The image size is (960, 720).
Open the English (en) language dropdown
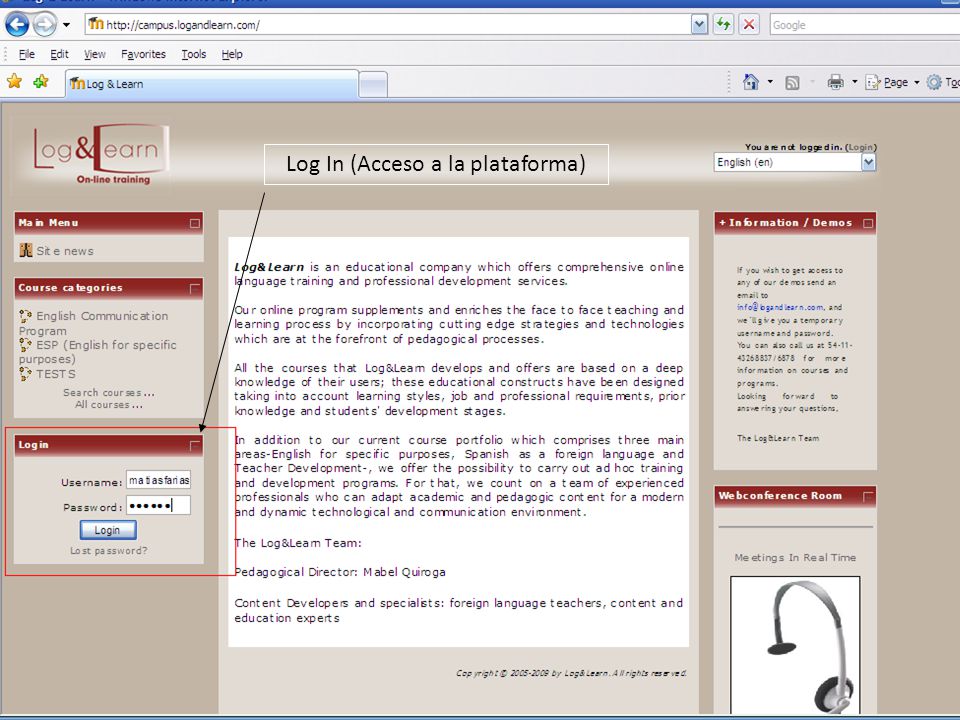point(795,162)
